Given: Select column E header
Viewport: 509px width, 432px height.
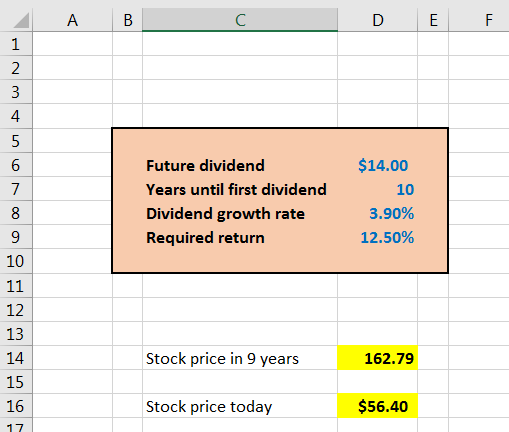Looking at the screenshot, I should tap(433, 20).
